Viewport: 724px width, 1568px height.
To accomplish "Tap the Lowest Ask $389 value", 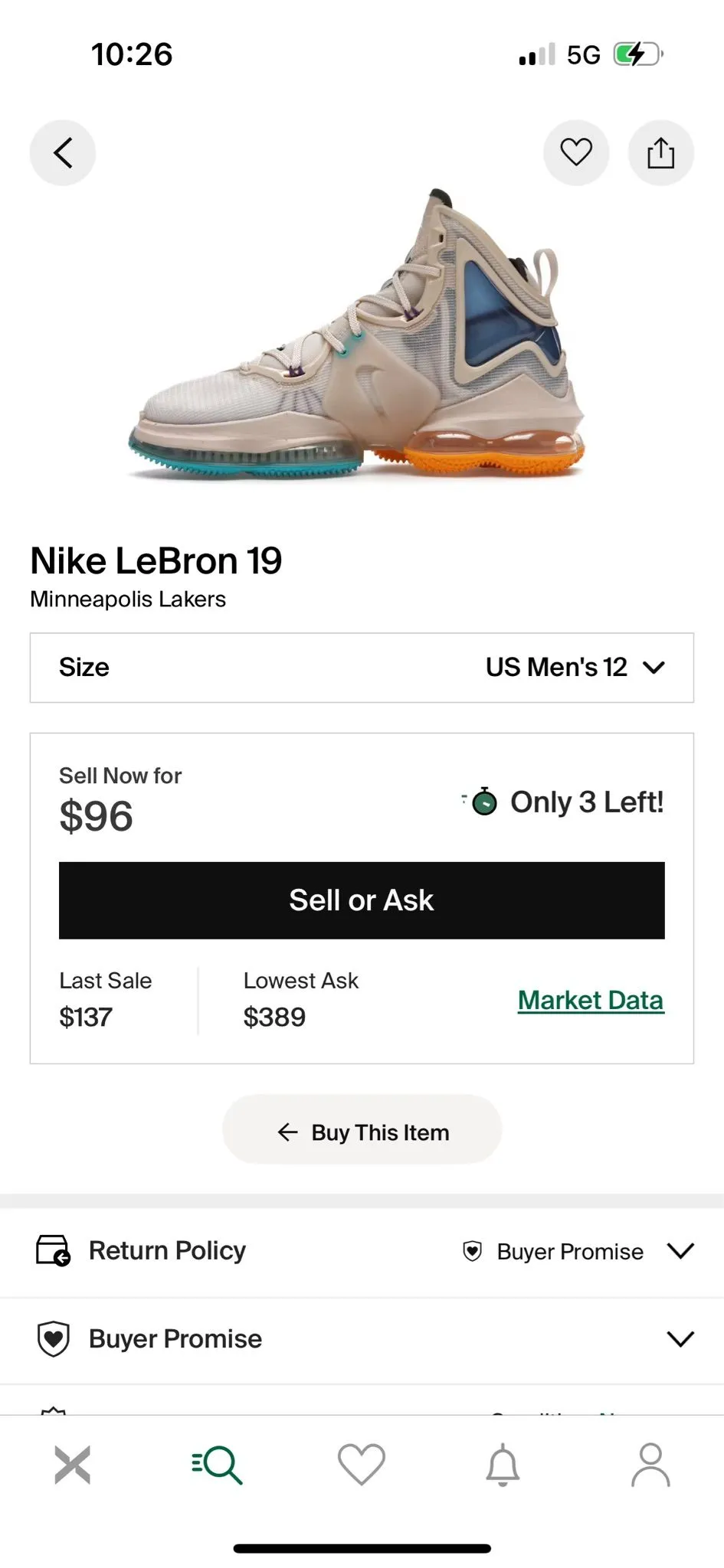I will (274, 1017).
